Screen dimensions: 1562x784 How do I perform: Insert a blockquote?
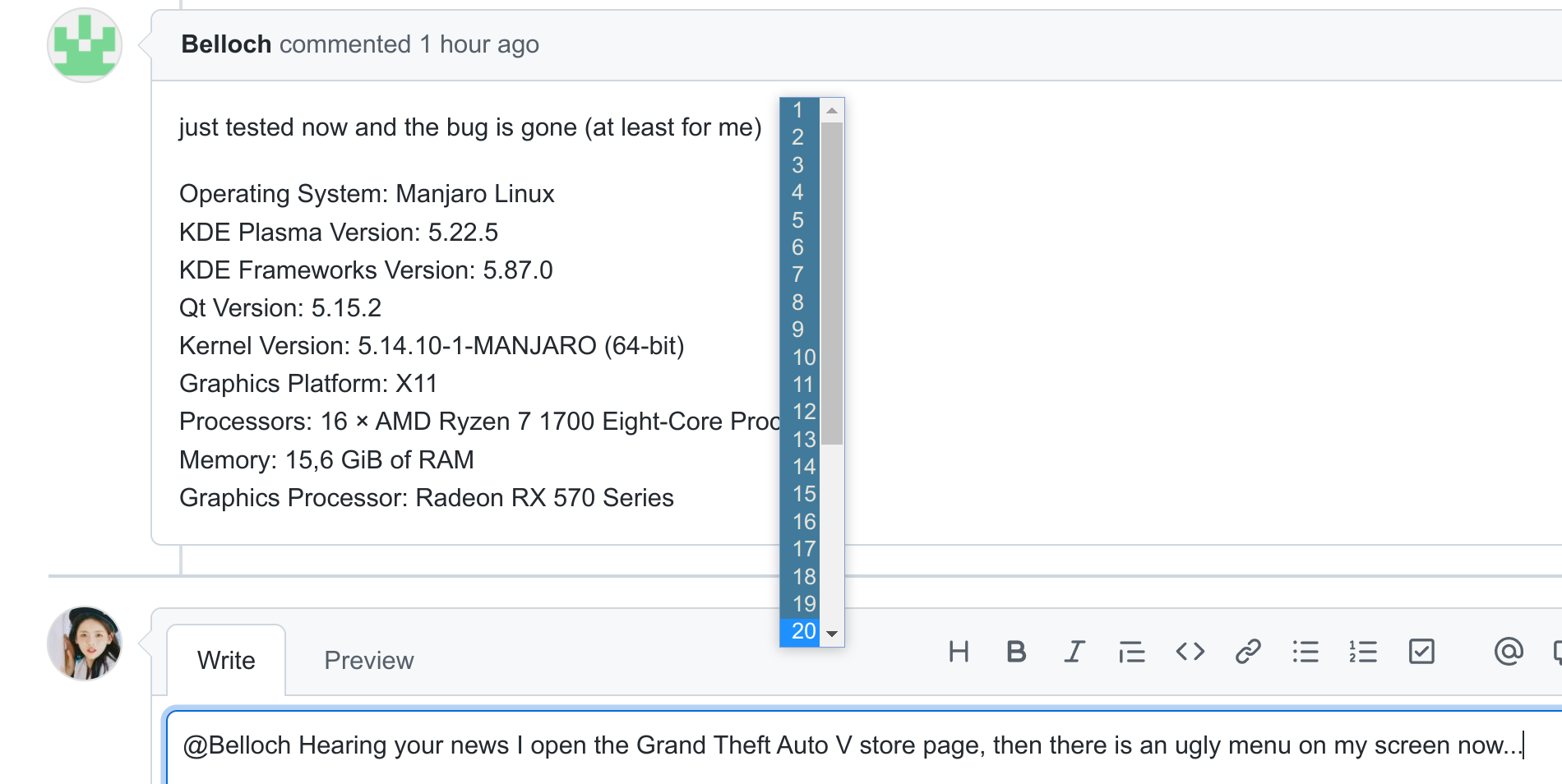tap(1131, 652)
